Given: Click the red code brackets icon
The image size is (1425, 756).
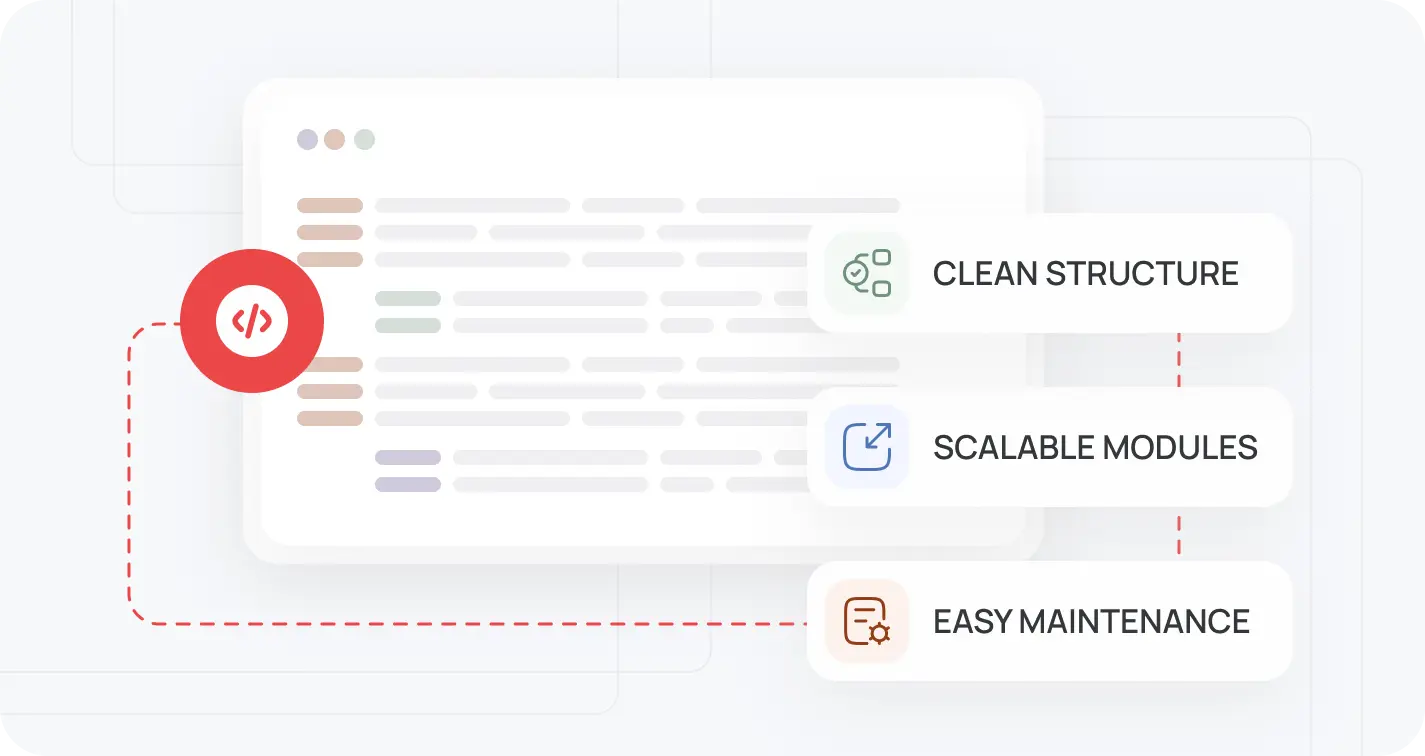Looking at the screenshot, I should tap(252, 320).
